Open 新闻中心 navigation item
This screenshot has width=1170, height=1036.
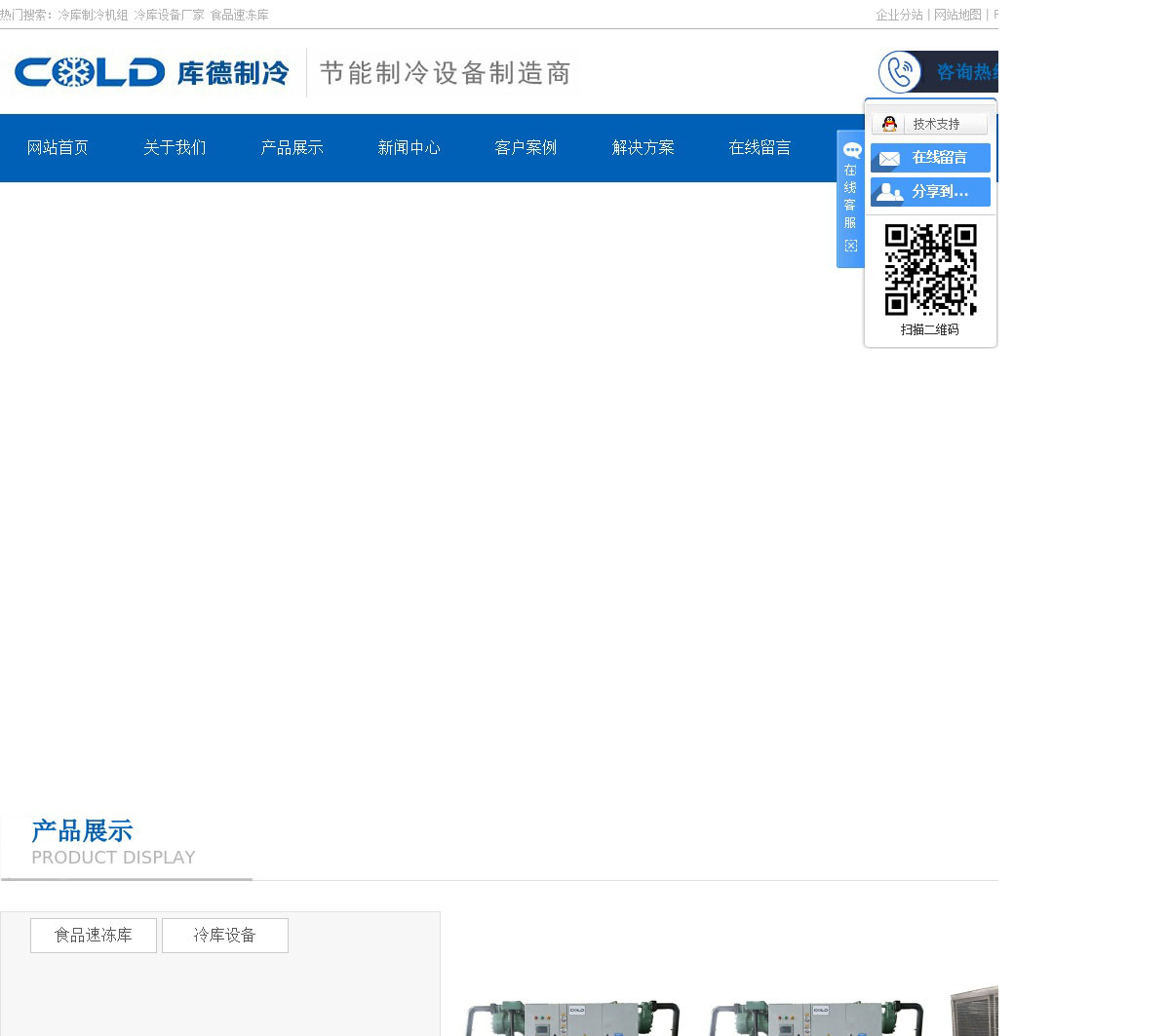(x=409, y=148)
